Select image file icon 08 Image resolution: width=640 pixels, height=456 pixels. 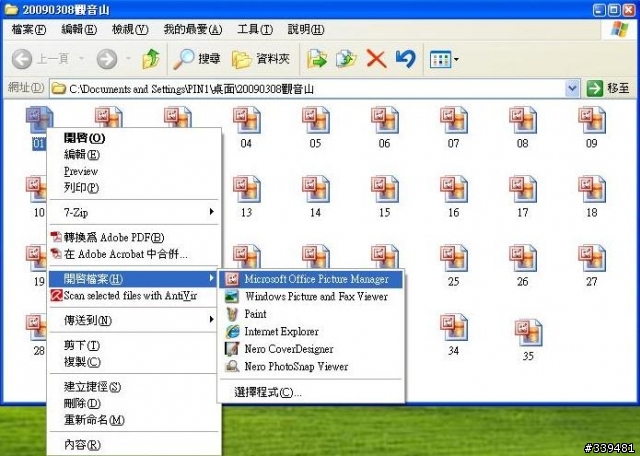pyautogui.click(x=522, y=120)
